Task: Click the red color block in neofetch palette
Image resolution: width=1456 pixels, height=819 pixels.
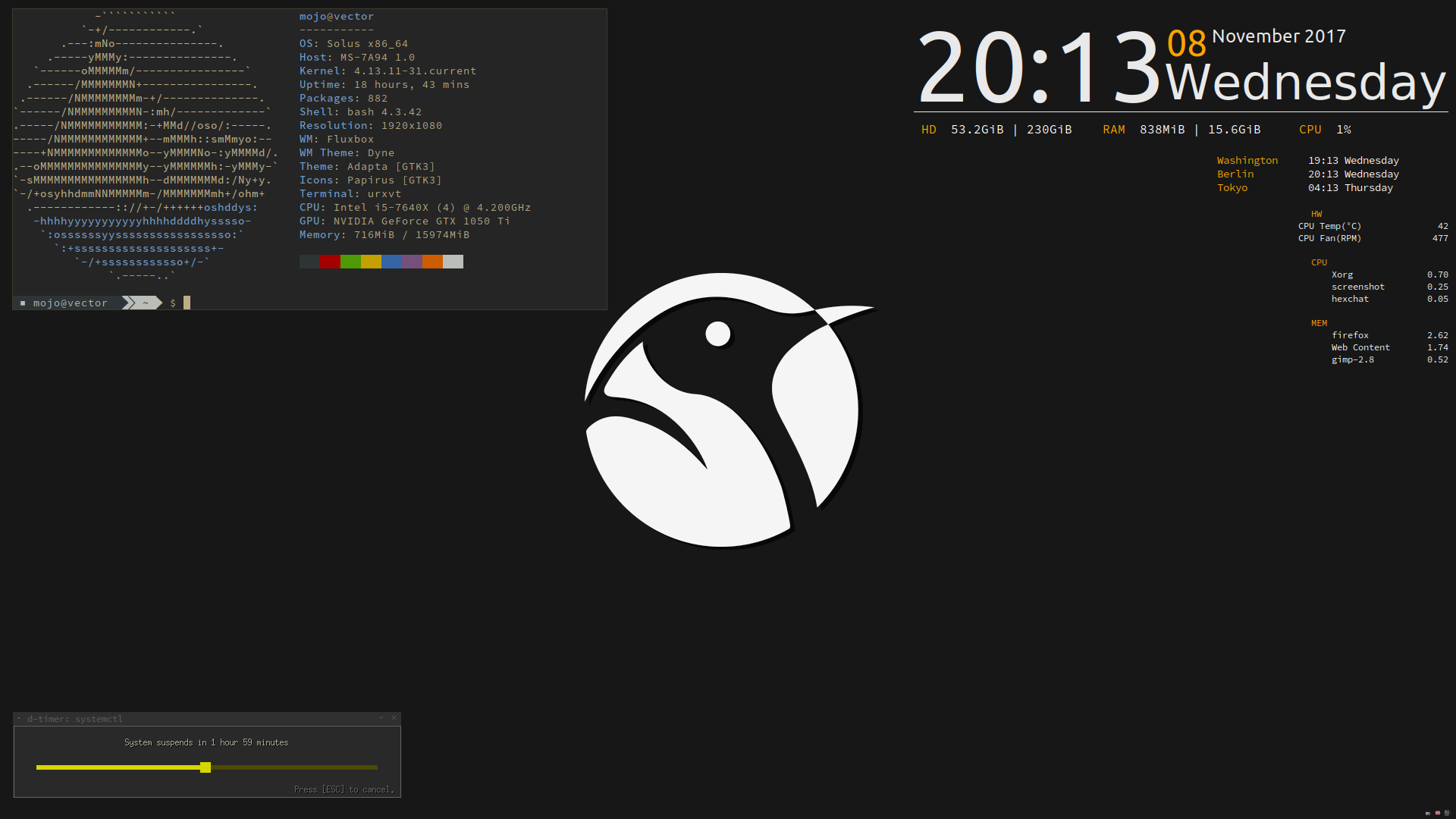Action: pos(330,262)
